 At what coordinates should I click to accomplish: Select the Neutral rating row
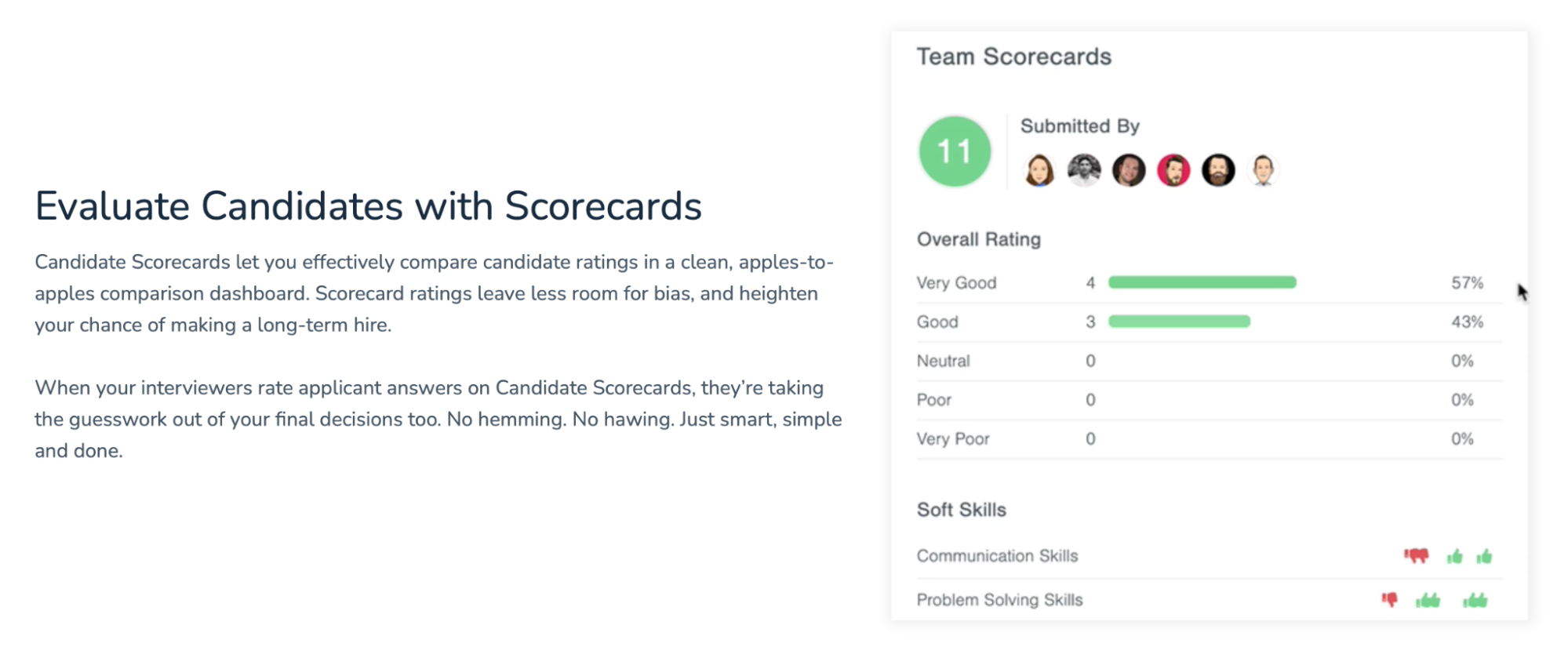[x=1209, y=362]
